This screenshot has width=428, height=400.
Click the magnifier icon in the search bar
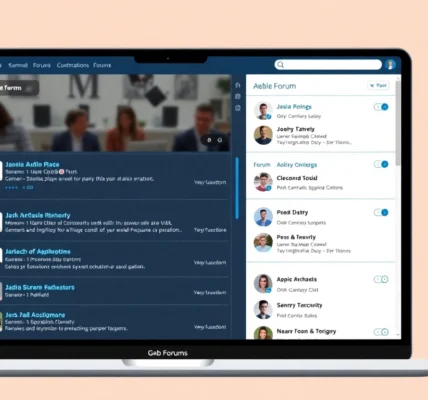pos(281,65)
